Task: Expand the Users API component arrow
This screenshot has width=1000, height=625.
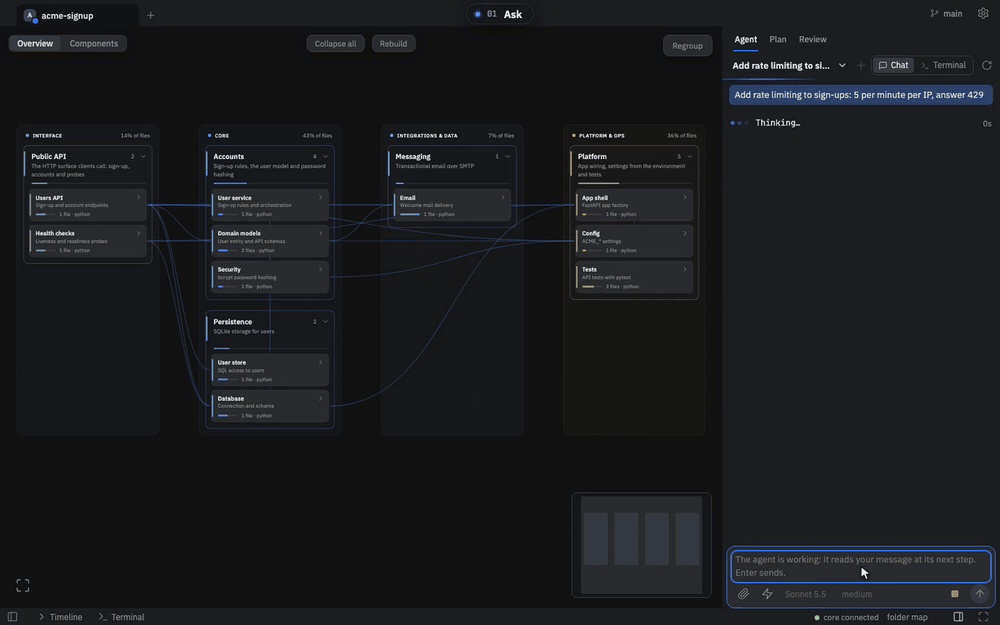Action: coord(138,198)
